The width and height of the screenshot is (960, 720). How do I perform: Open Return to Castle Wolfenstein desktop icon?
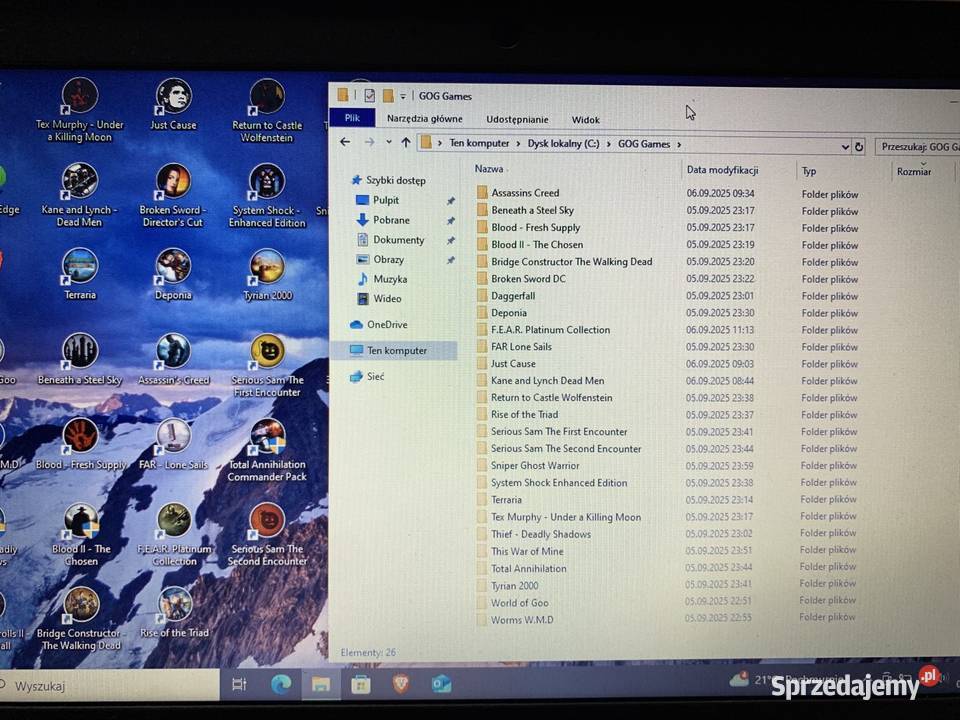267,111
